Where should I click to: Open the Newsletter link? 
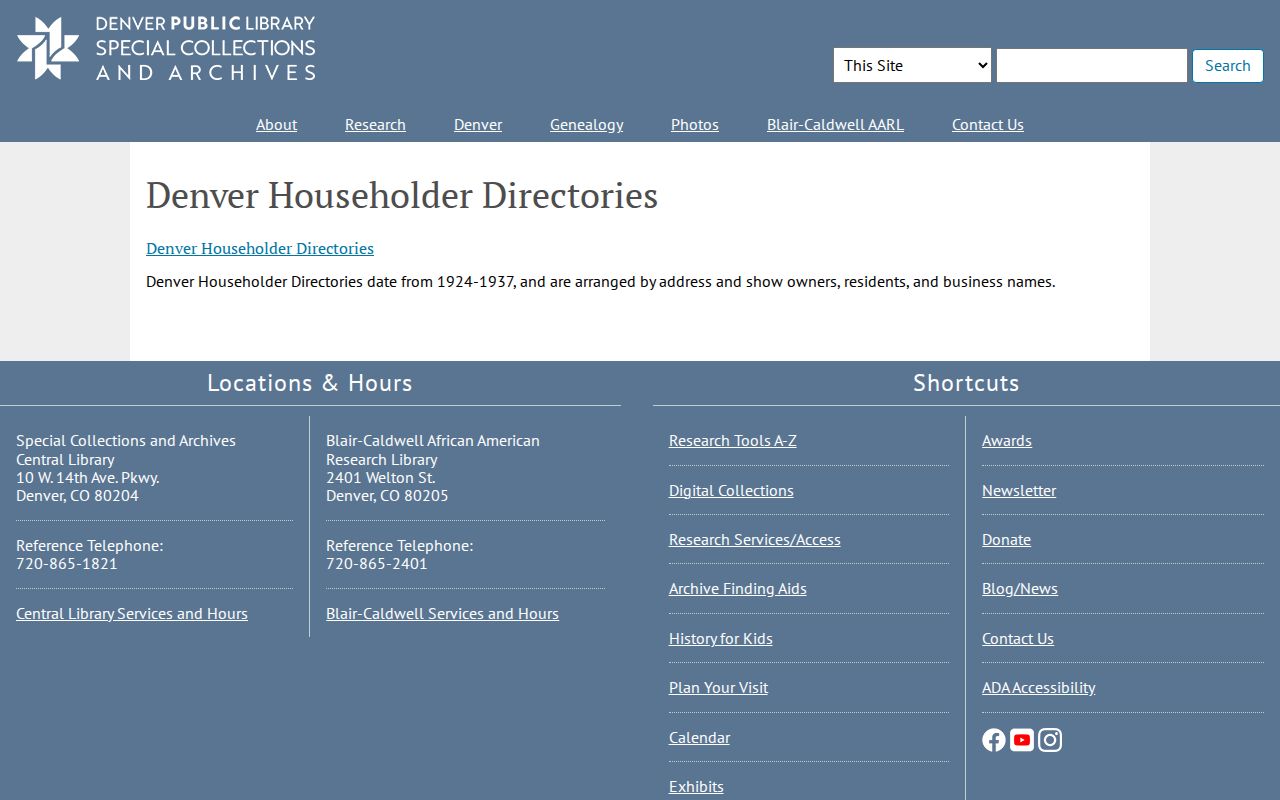(1019, 490)
